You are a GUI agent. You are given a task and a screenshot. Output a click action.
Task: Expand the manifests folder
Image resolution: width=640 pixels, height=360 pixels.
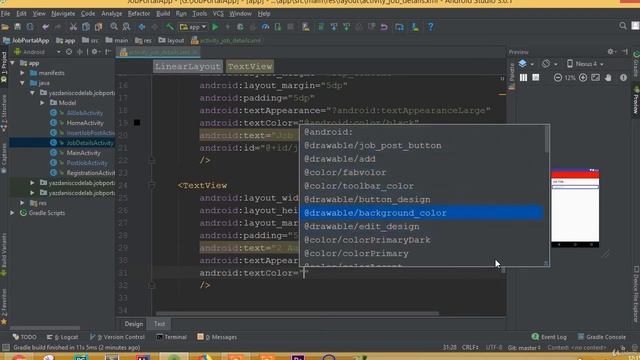point(22,73)
